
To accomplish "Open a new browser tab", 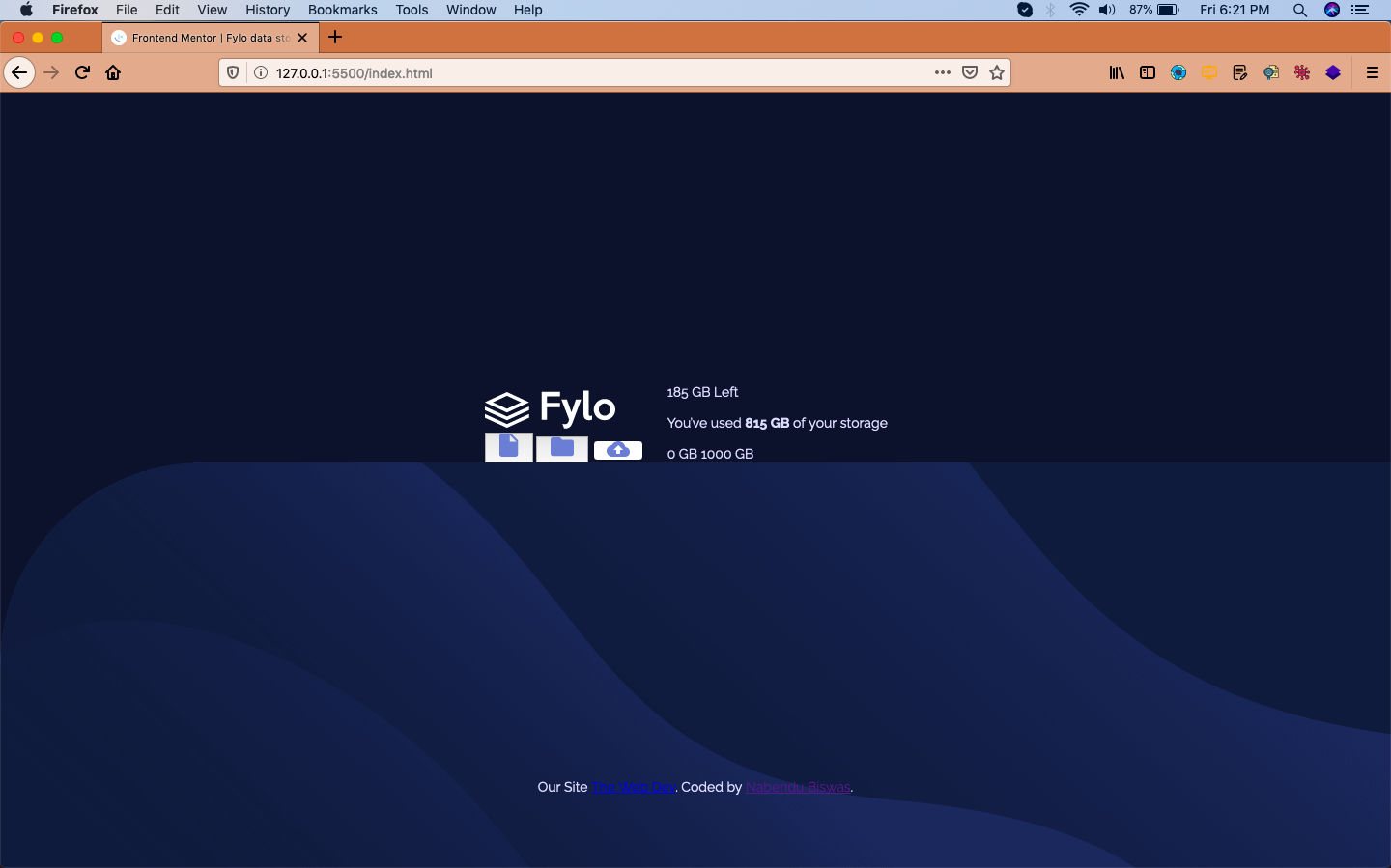I will pos(335,37).
